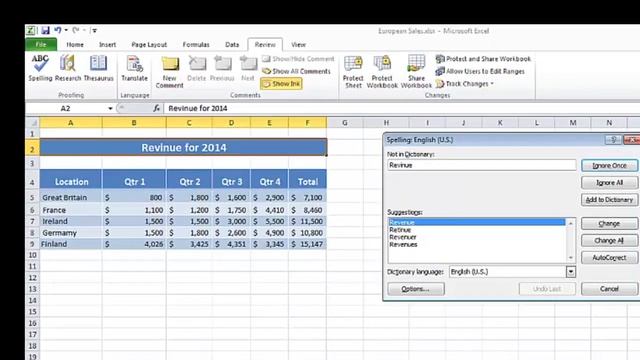Screen dimensions: 640x360
Task: Switch to the Data tab
Action: (x=232, y=44)
